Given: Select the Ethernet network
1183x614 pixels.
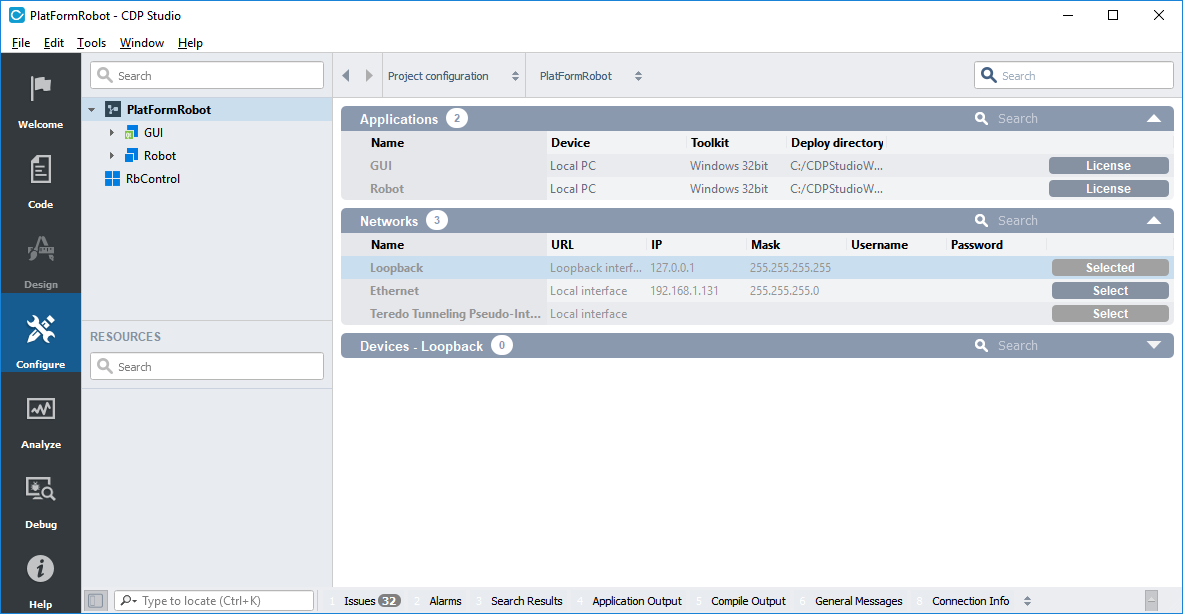Looking at the screenshot, I should [1110, 290].
